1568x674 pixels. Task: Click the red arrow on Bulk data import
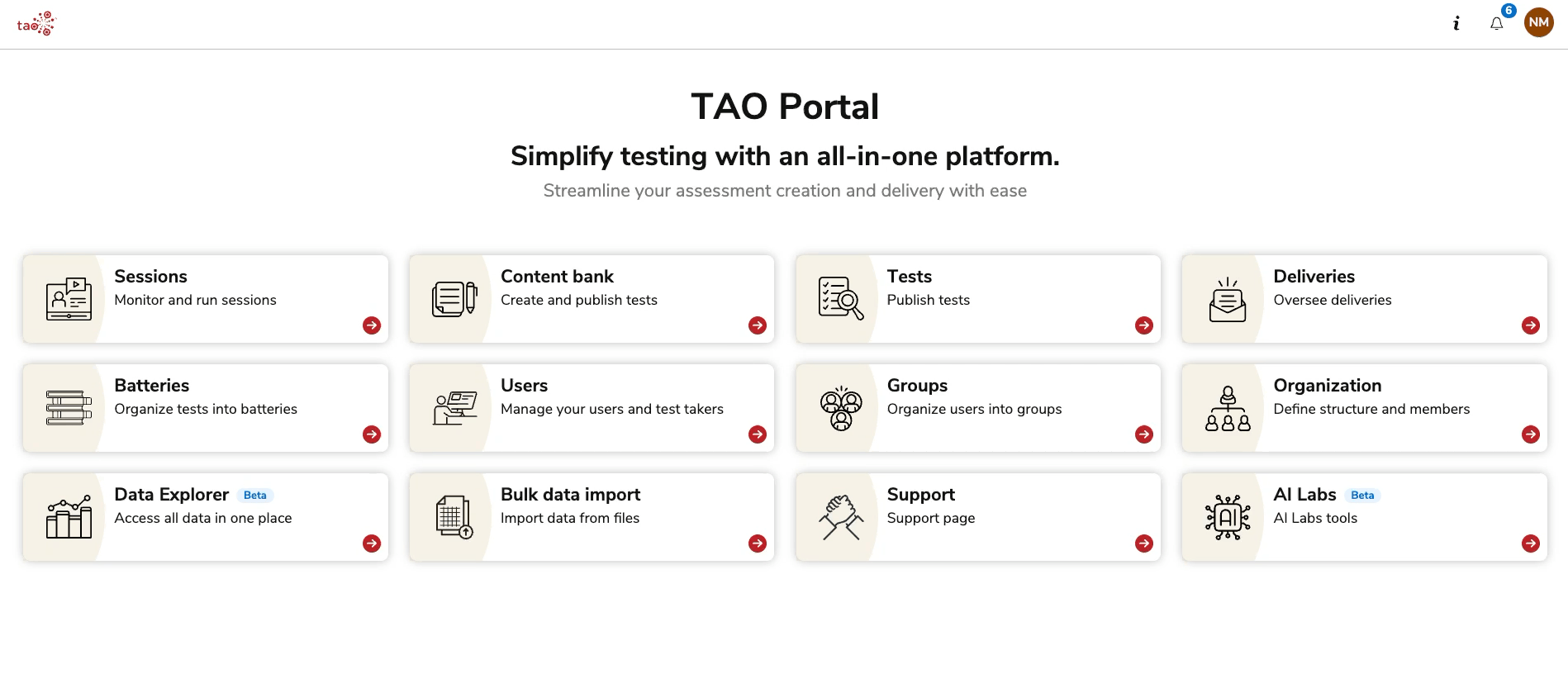click(758, 543)
